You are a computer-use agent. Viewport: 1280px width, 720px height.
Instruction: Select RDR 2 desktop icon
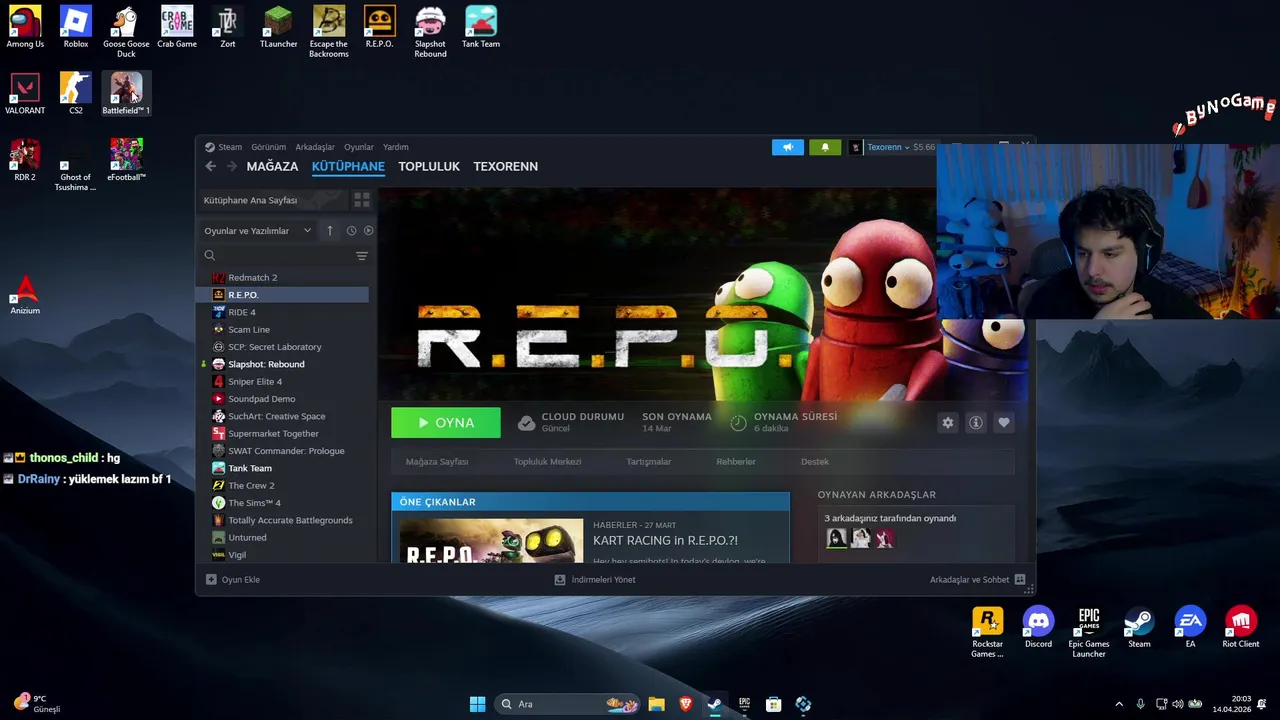tap(25, 160)
